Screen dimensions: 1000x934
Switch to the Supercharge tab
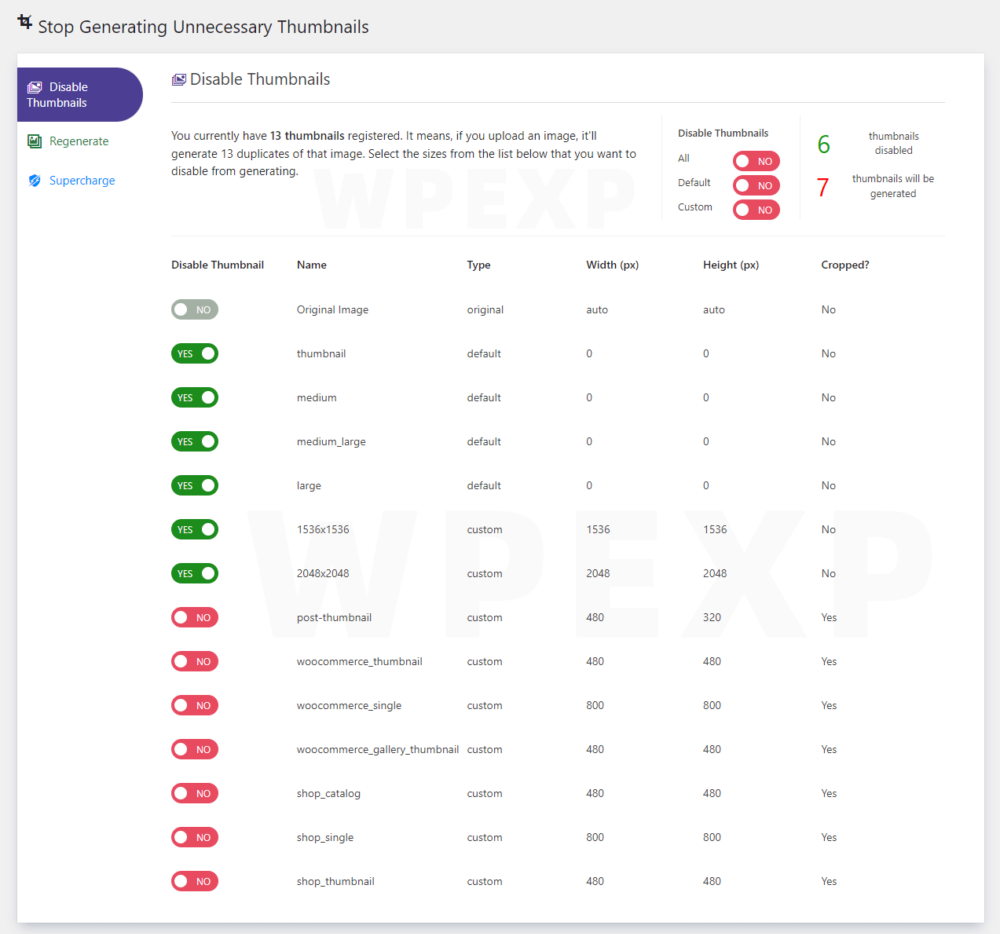coord(81,181)
